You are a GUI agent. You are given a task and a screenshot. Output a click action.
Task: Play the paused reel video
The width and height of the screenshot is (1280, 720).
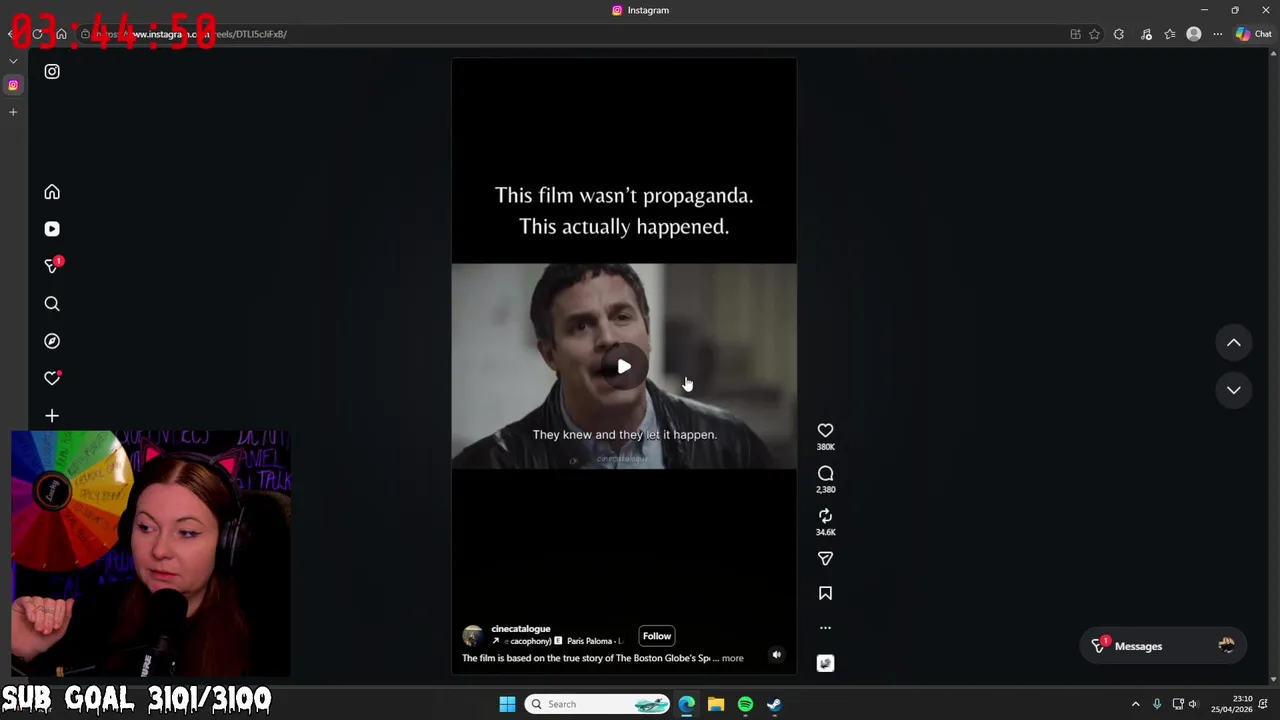tap(624, 367)
